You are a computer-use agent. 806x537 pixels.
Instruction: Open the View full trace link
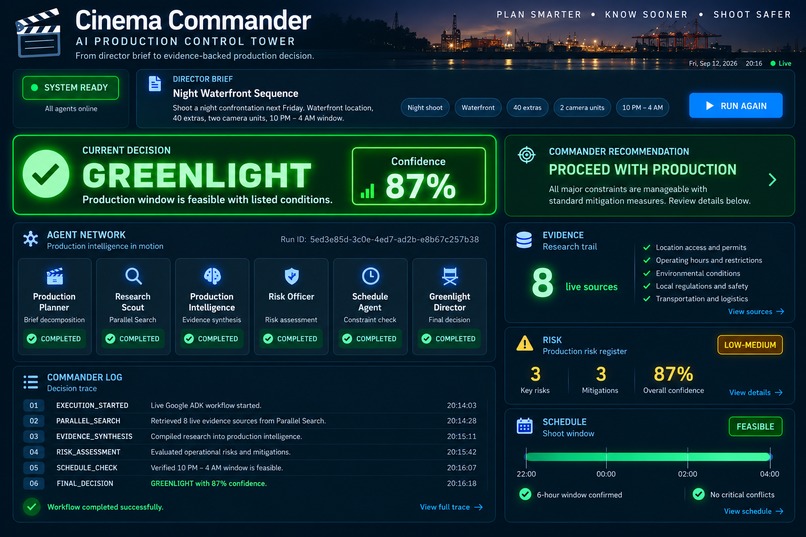[x=451, y=507]
